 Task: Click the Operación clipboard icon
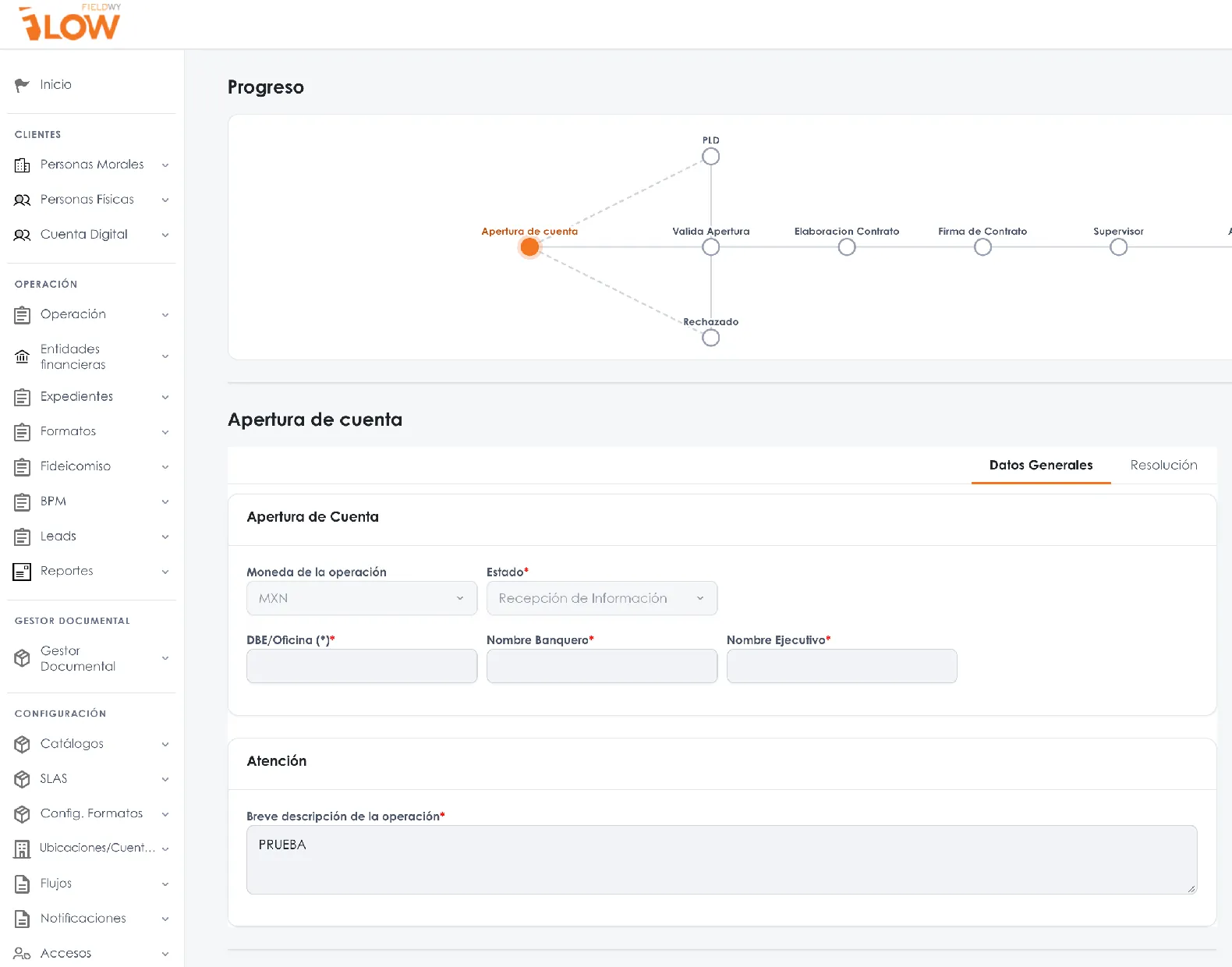(x=22, y=315)
